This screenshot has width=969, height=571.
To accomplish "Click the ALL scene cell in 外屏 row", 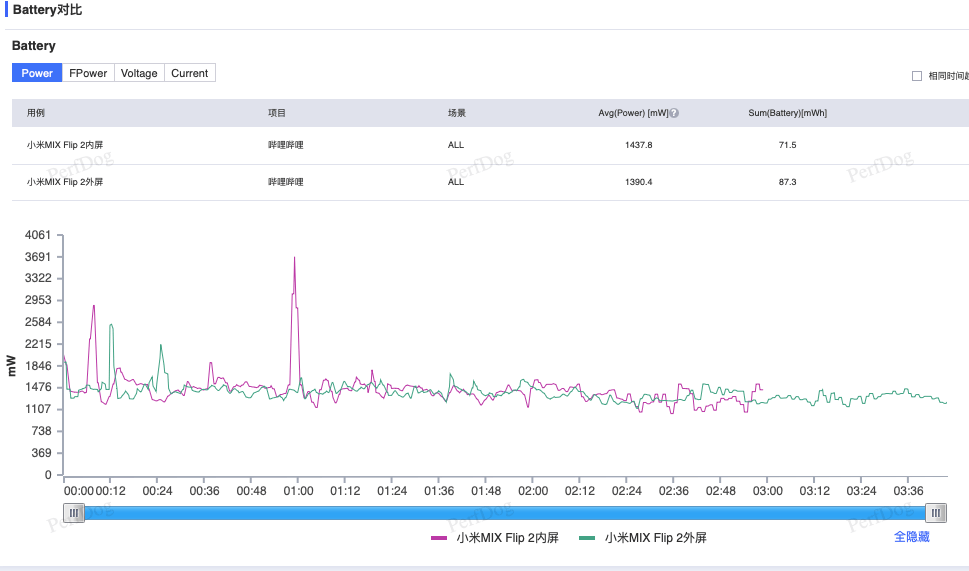I will pyautogui.click(x=455, y=182).
